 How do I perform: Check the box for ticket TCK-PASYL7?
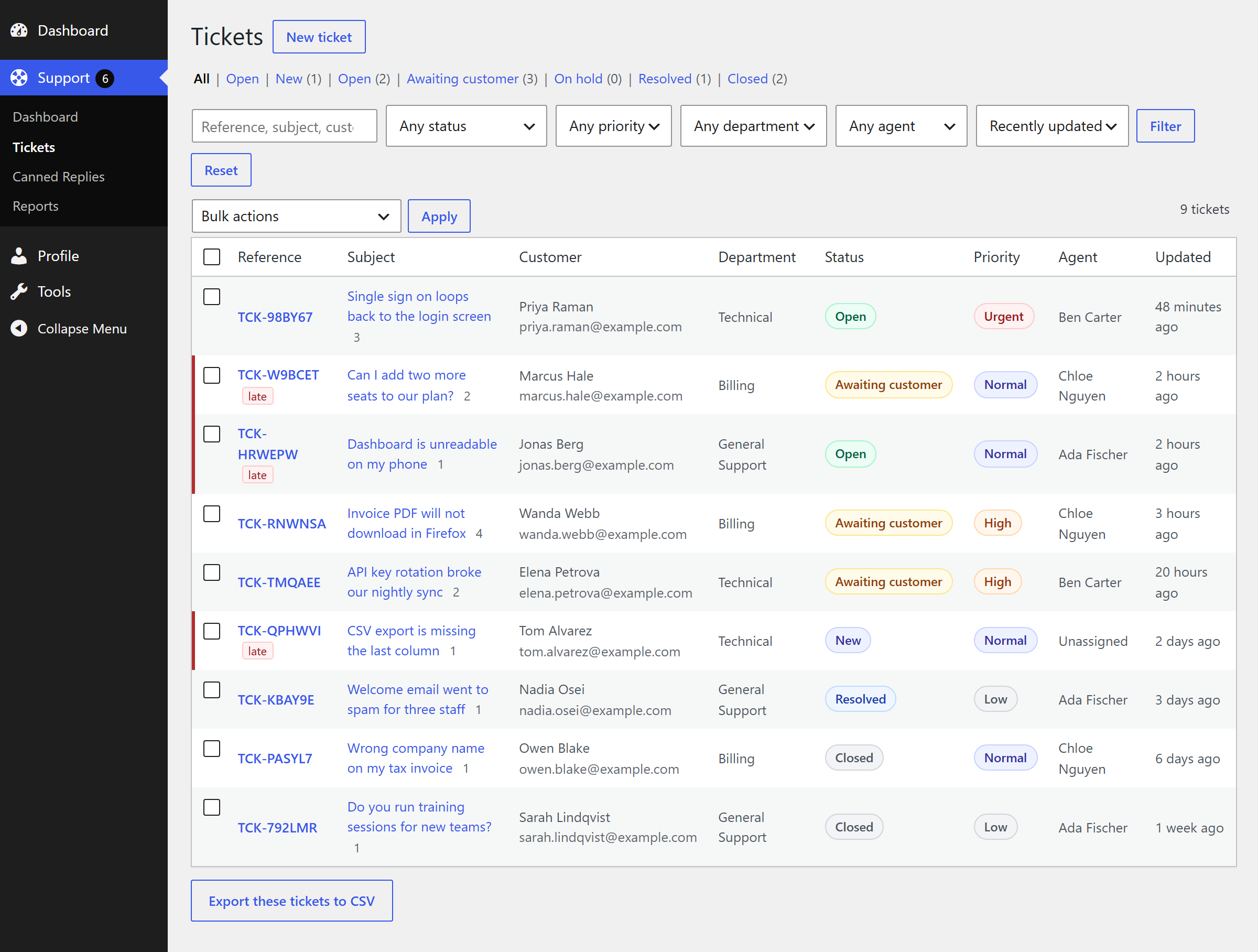(x=212, y=749)
